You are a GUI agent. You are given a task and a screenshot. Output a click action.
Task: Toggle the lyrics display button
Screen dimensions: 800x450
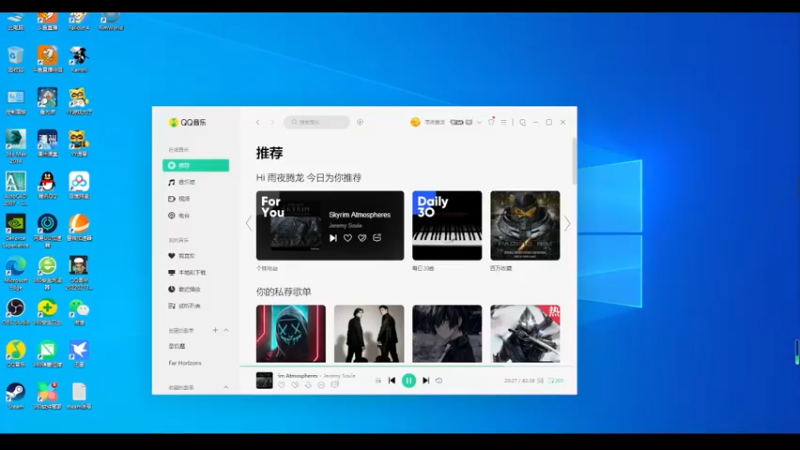540,381
